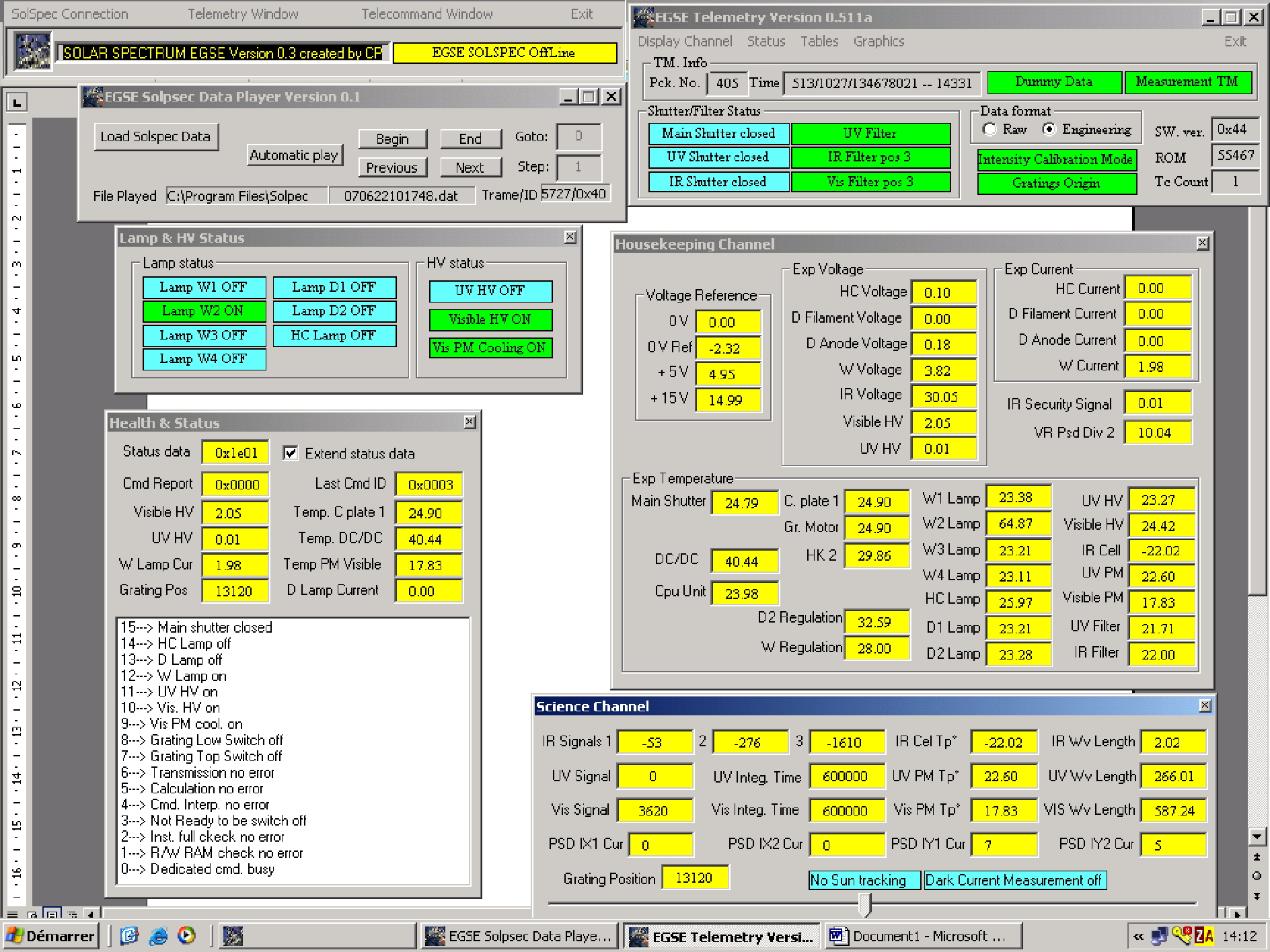Expand hidden system tray icons chevron
Viewport: 1270px width, 952px height.
click(x=1138, y=936)
